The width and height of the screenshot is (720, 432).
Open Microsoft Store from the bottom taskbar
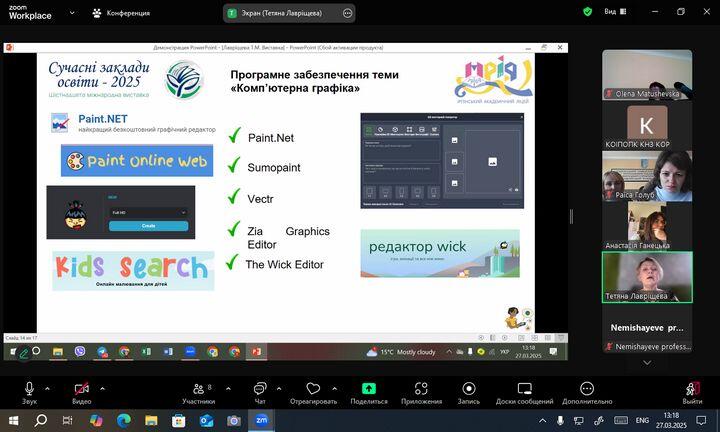179,421
